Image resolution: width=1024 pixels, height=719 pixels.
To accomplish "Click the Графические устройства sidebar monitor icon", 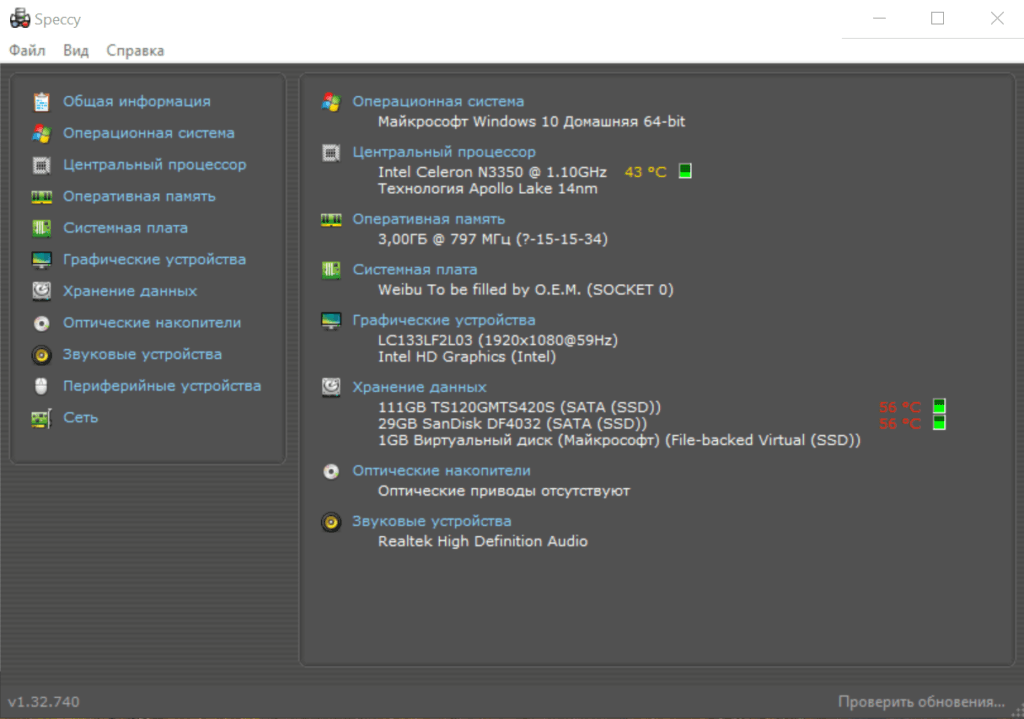I will click(x=42, y=260).
